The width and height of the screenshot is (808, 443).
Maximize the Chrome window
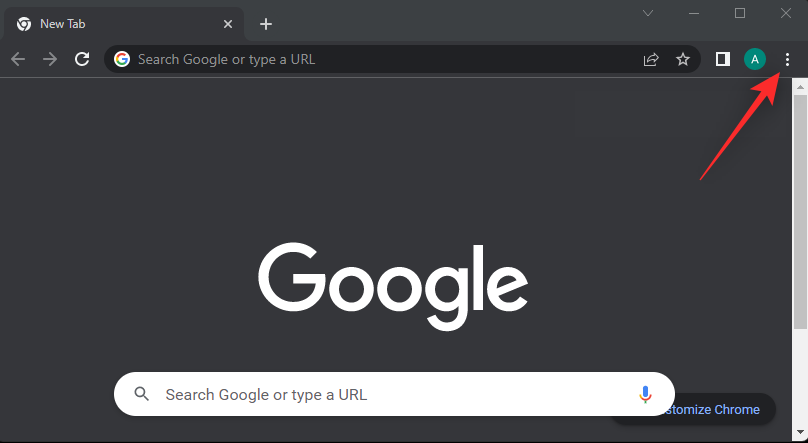[x=740, y=13]
